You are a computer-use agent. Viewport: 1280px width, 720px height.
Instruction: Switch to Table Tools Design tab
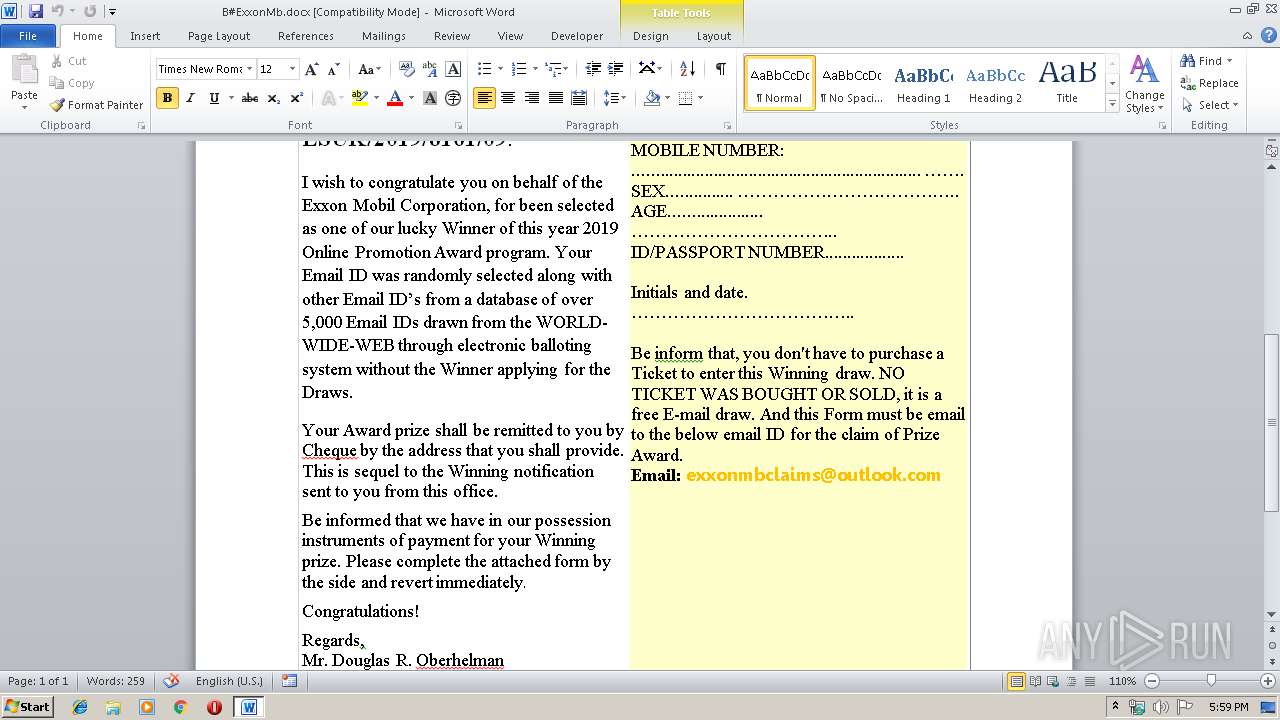(651, 36)
